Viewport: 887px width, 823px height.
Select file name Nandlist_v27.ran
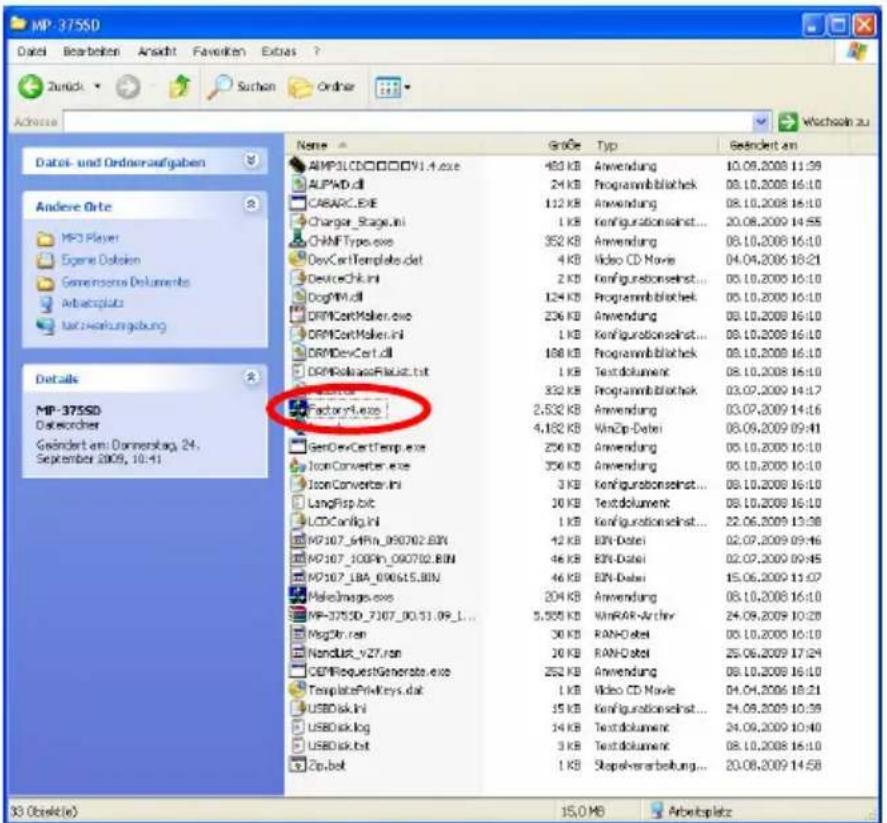pos(355,653)
